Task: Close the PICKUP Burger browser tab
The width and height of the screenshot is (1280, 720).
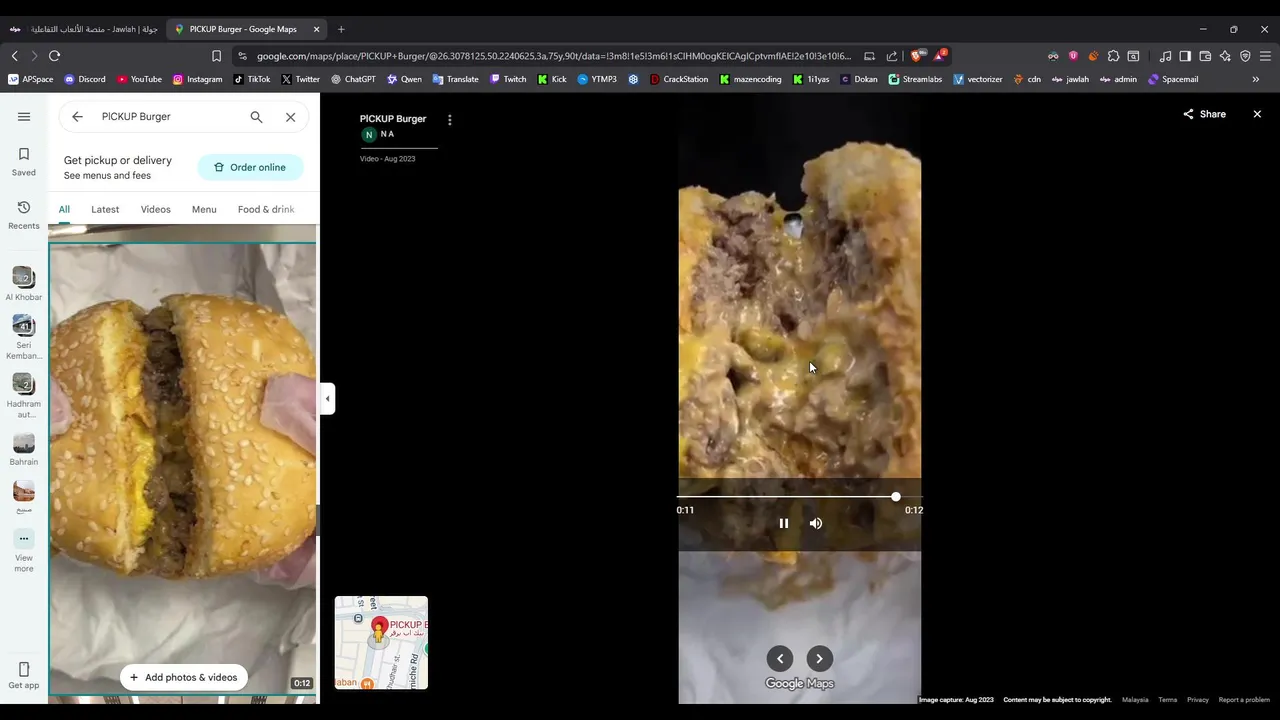Action: point(316,29)
